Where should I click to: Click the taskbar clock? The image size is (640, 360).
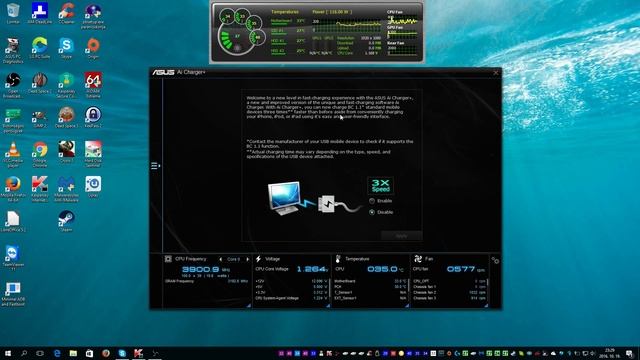pyautogui.click(x=610, y=353)
